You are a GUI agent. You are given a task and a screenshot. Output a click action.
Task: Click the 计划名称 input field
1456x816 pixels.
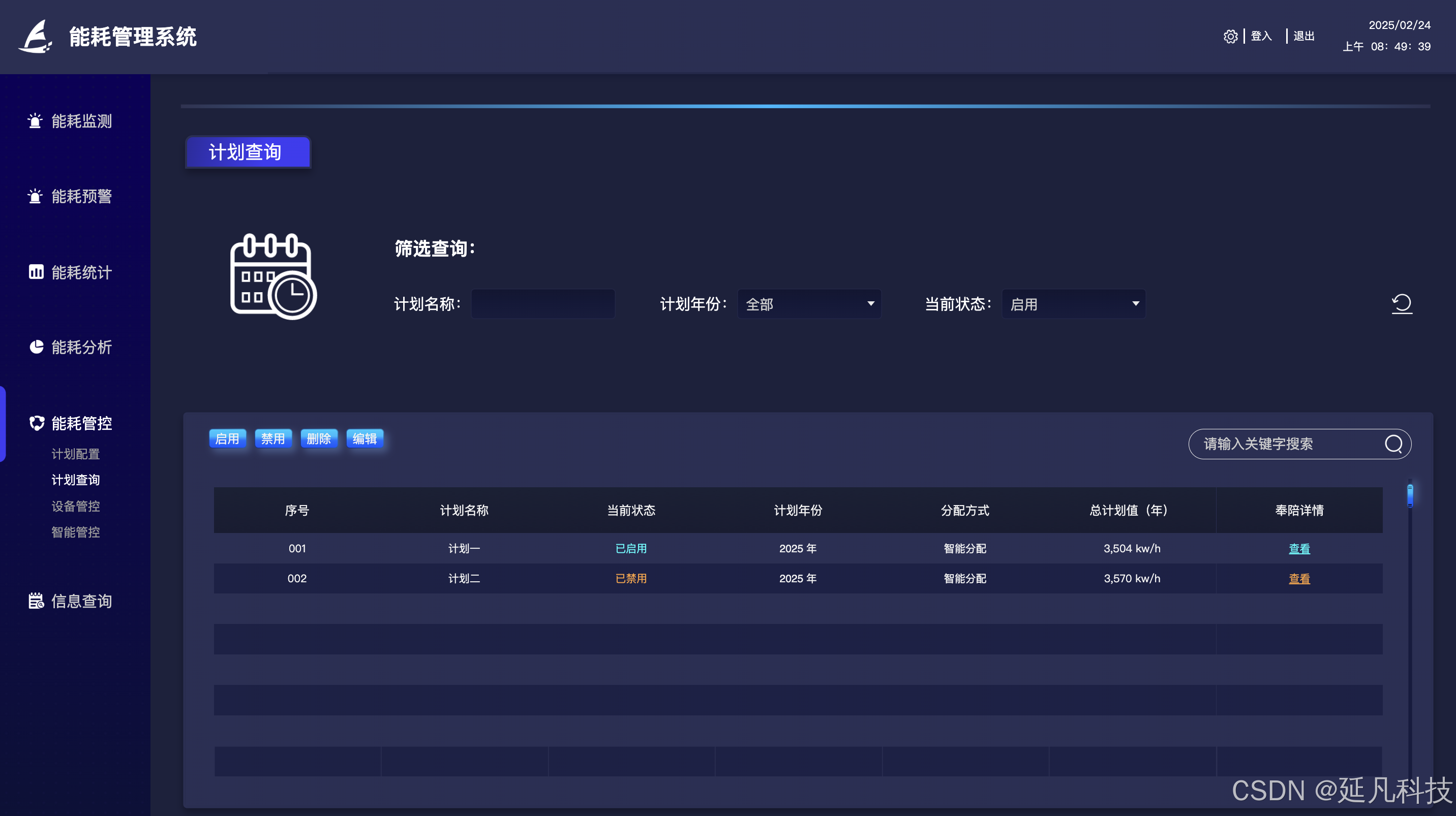pos(542,304)
